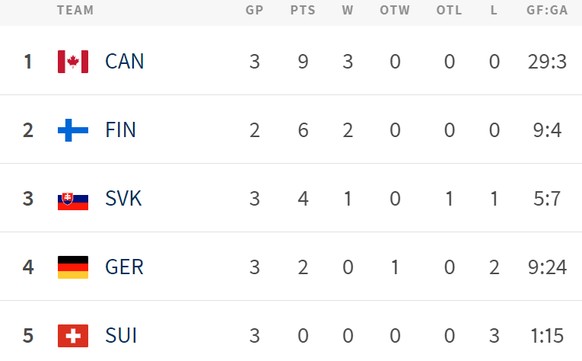The image size is (582, 361).
Task: Select Canada's 29:3 goal difference cell
Action: point(547,61)
